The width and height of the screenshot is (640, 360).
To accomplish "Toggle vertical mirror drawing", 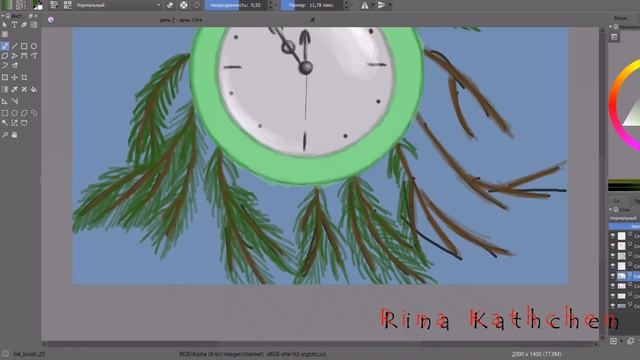I will coord(381,5).
